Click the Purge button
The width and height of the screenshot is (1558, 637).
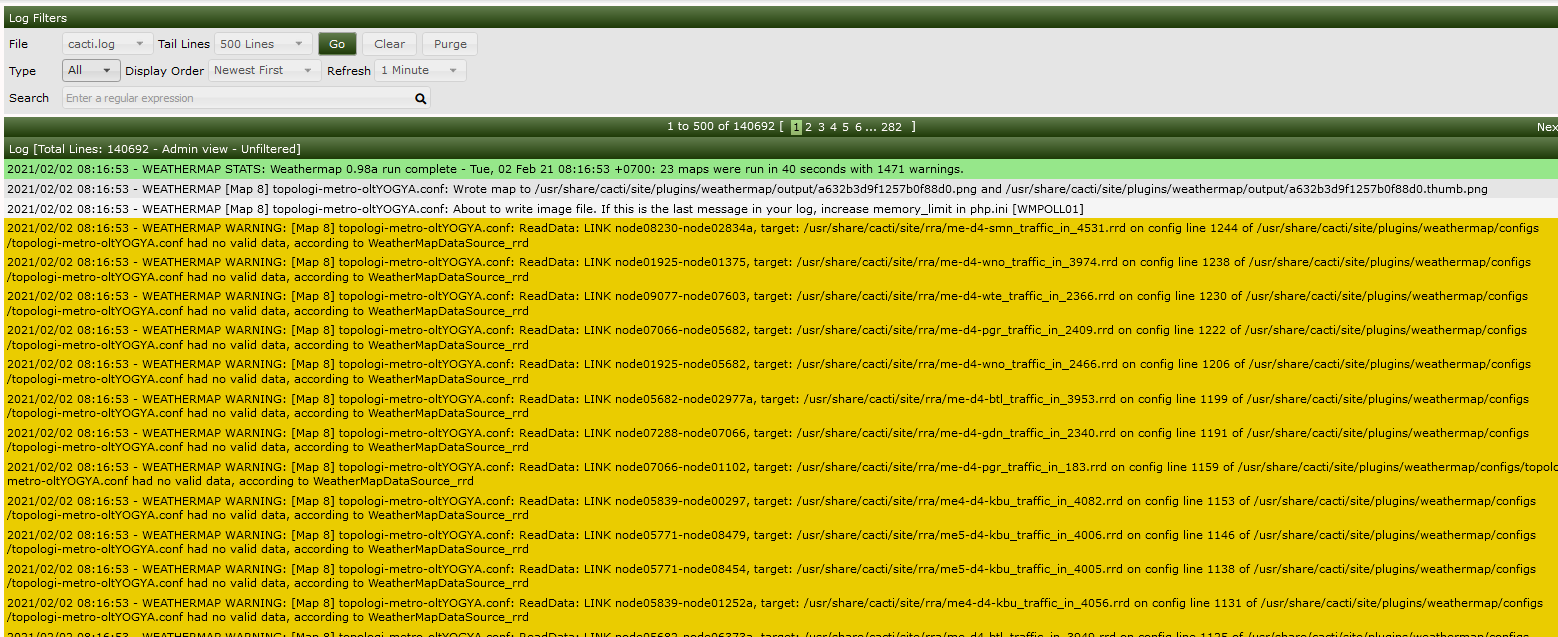[449, 43]
